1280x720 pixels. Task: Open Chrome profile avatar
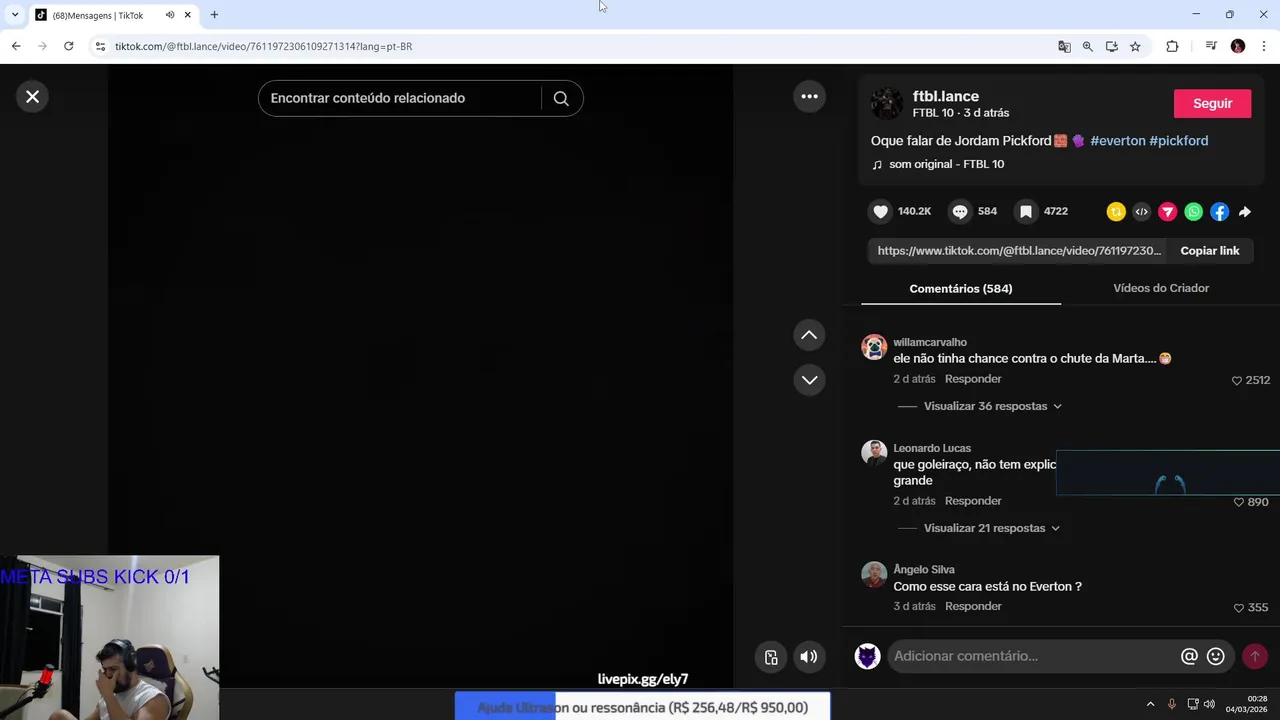[x=1238, y=46]
